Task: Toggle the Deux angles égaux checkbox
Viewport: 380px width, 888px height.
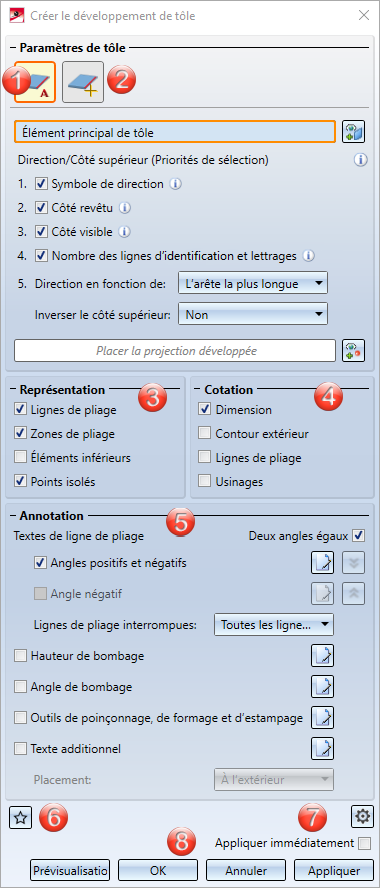Action: pos(358,535)
